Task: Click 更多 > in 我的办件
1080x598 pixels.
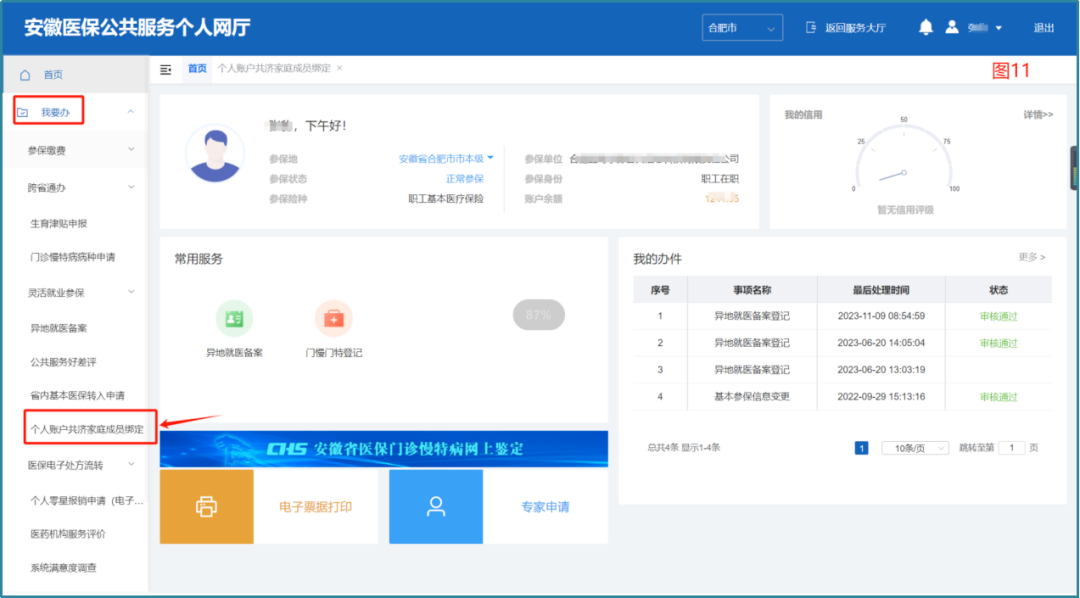Action: pyautogui.click(x=1032, y=257)
